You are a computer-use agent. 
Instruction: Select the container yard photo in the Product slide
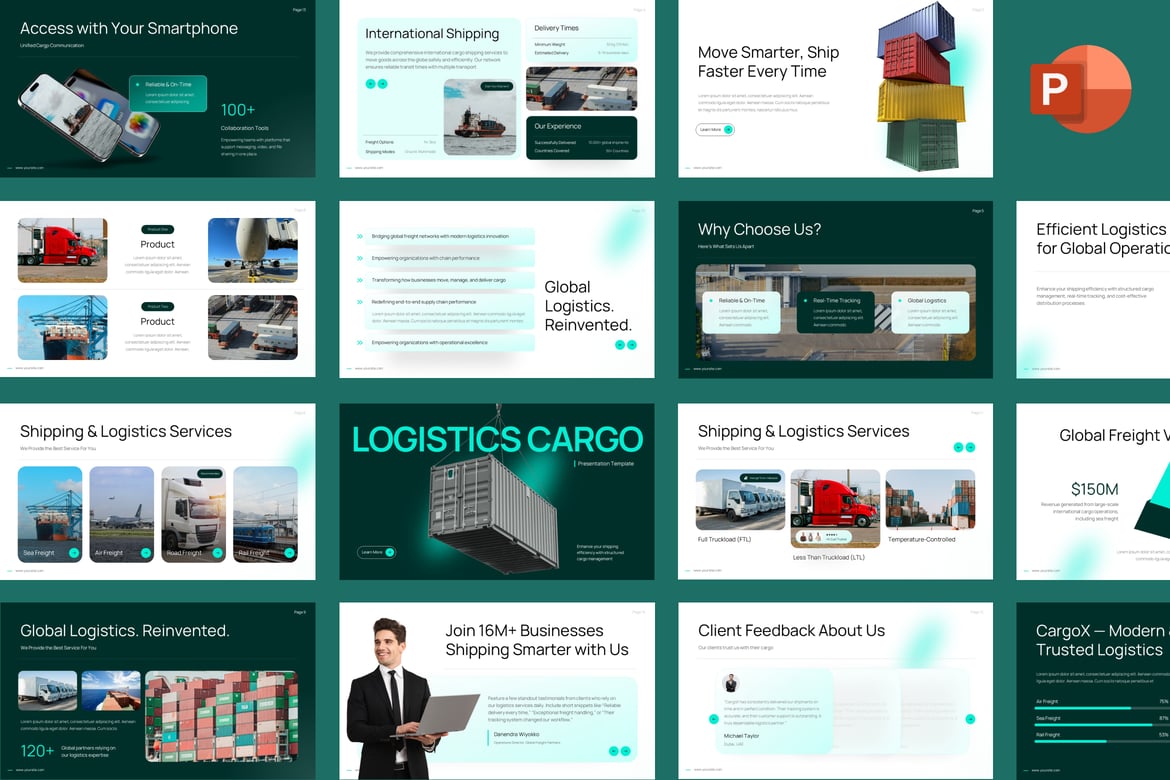(253, 328)
